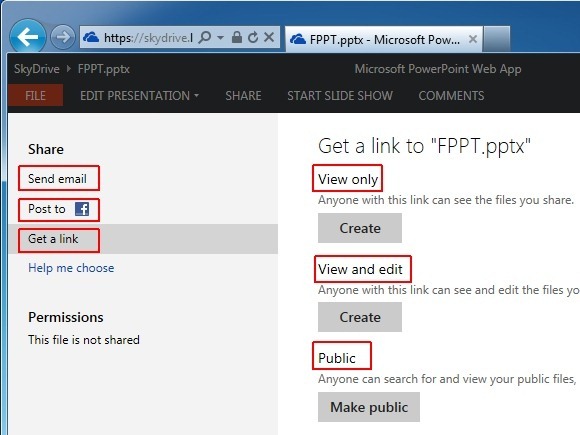This screenshot has height=435, width=580.
Task: Click the security lock icon
Action: (x=237, y=37)
